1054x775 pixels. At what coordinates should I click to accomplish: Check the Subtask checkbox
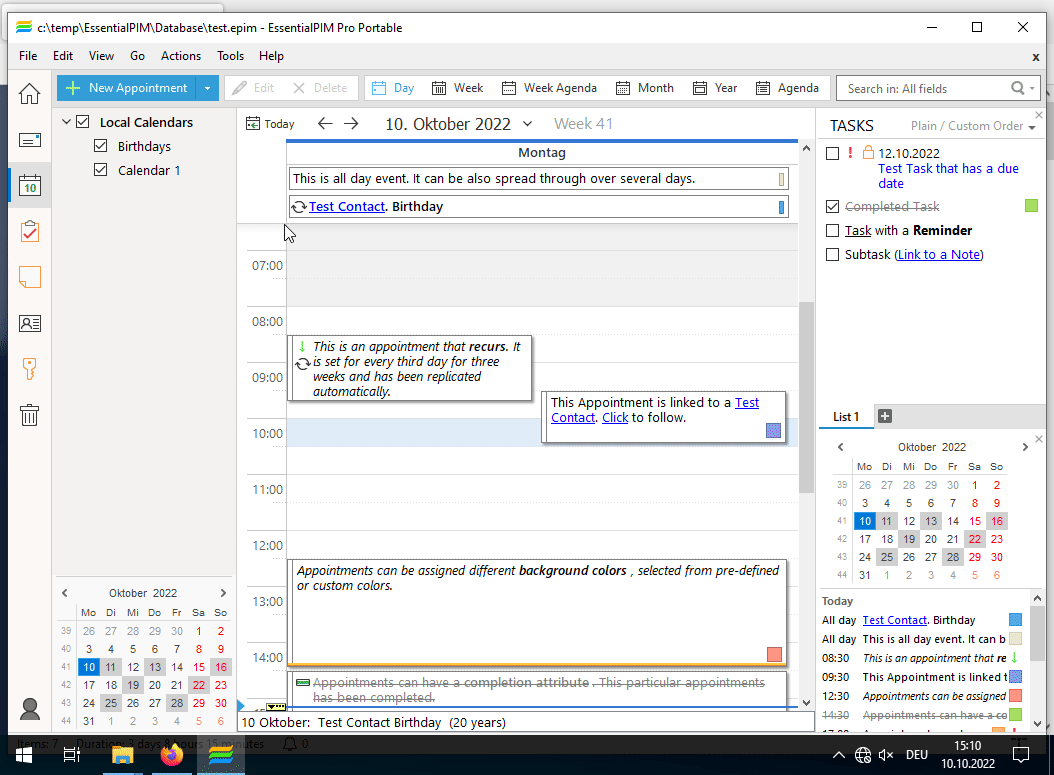[832, 255]
